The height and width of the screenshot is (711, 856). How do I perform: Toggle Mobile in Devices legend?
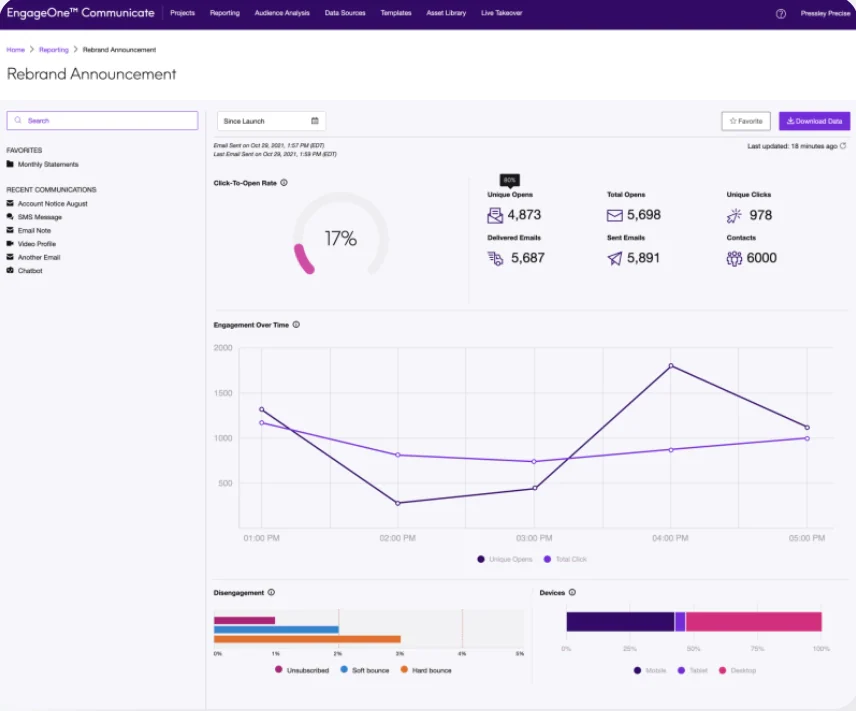650,670
